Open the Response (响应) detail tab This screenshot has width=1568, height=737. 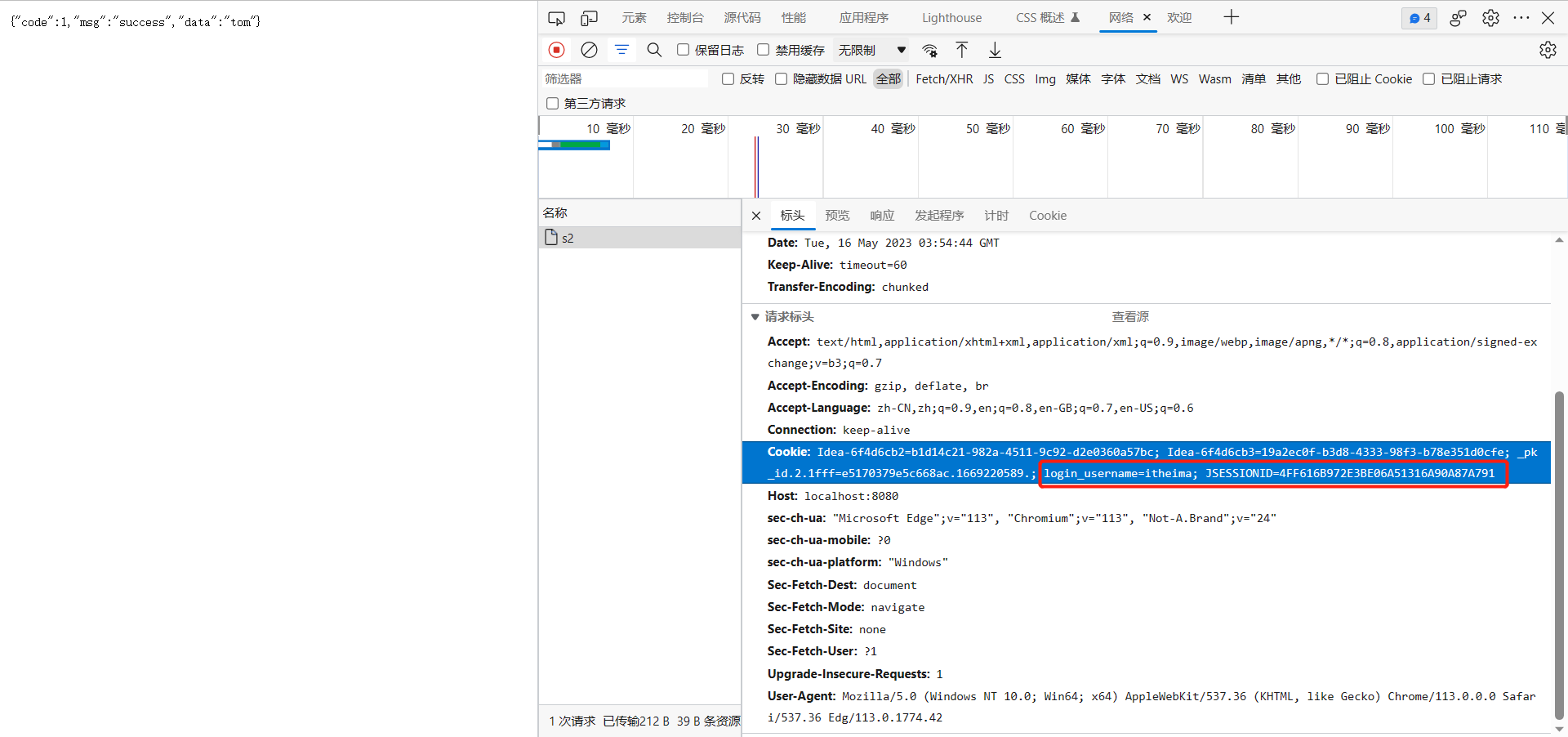click(x=882, y=216)
